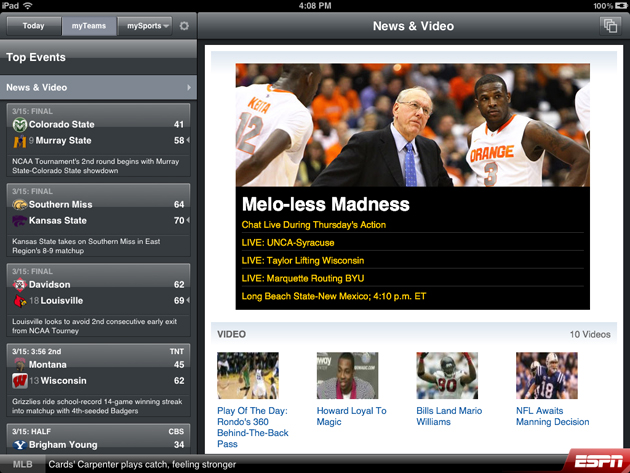Tap the Southern Miss eagle logo
This screenshot has width=630, height=473.
click(19, 205)
